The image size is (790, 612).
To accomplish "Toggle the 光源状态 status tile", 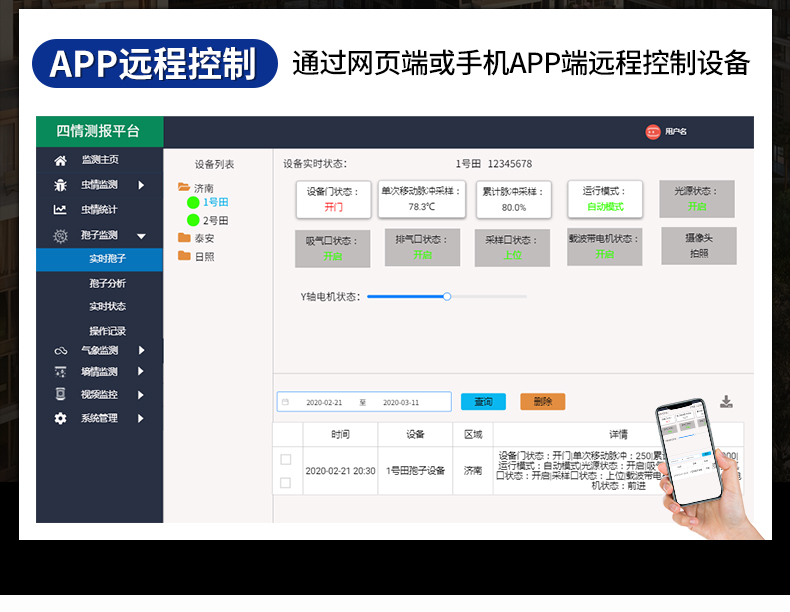I will tap(696, 199).
